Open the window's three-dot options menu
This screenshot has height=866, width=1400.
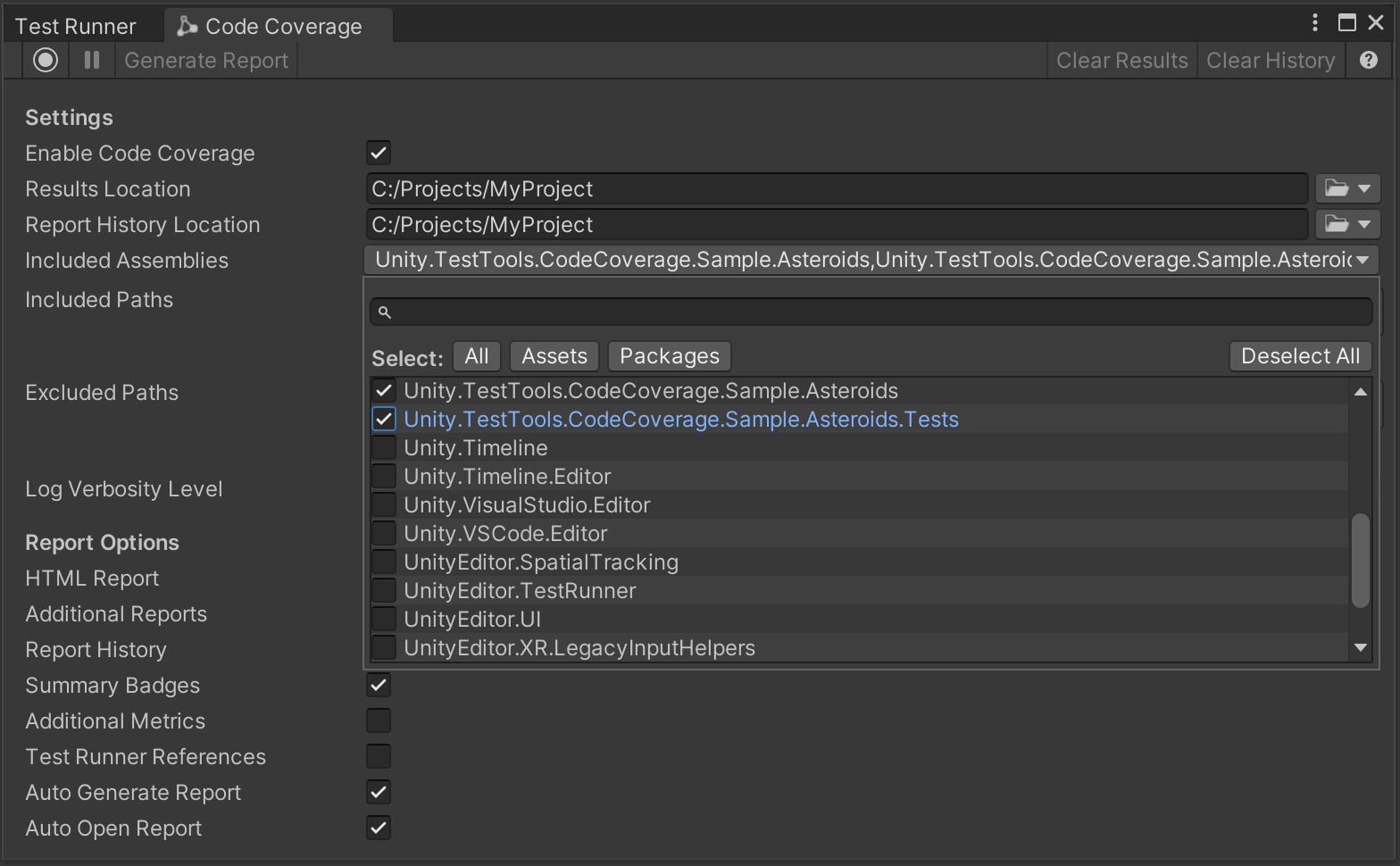(x=1314, y=23)
